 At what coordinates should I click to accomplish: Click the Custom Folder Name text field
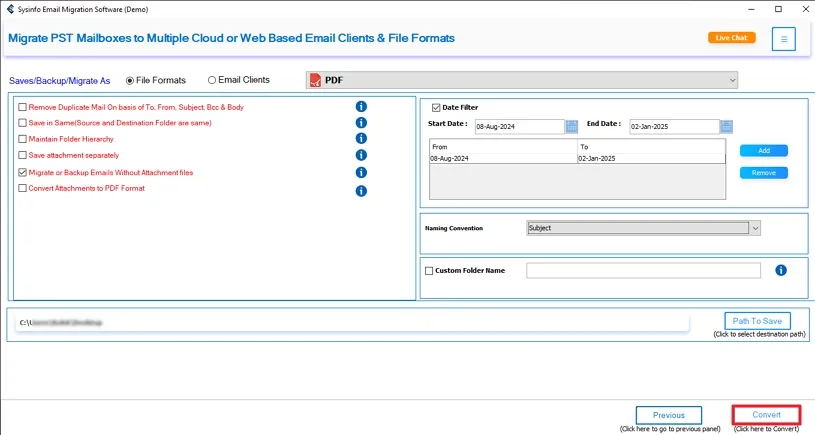point(643,271)
